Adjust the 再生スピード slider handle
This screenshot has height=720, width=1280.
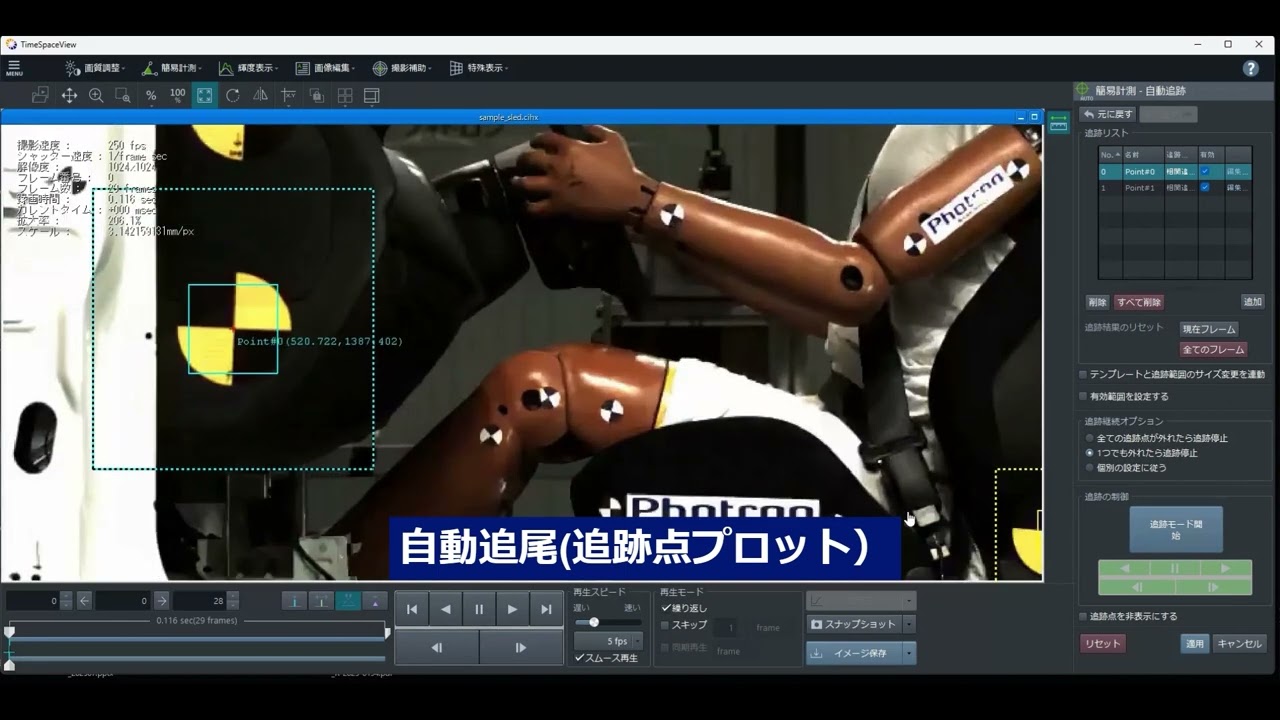[x=594, y=622]
